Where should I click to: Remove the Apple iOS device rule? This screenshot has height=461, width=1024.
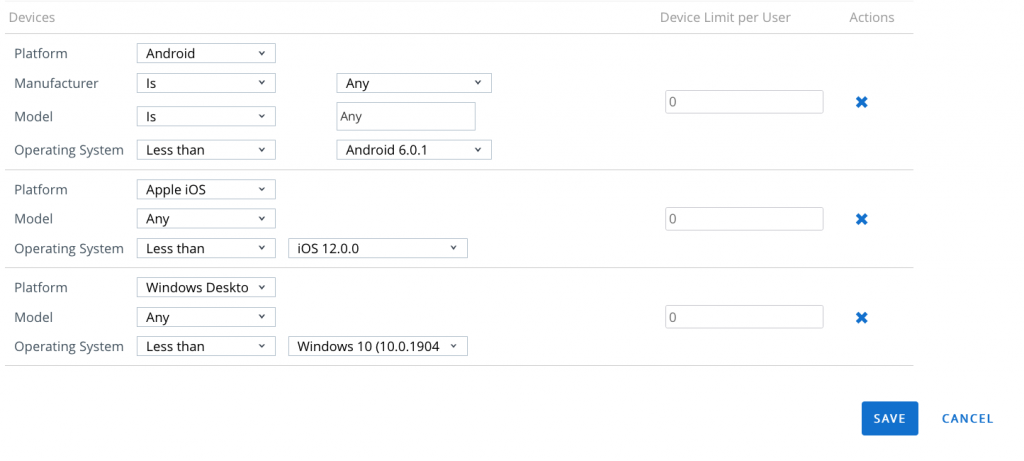coord(861,219)
